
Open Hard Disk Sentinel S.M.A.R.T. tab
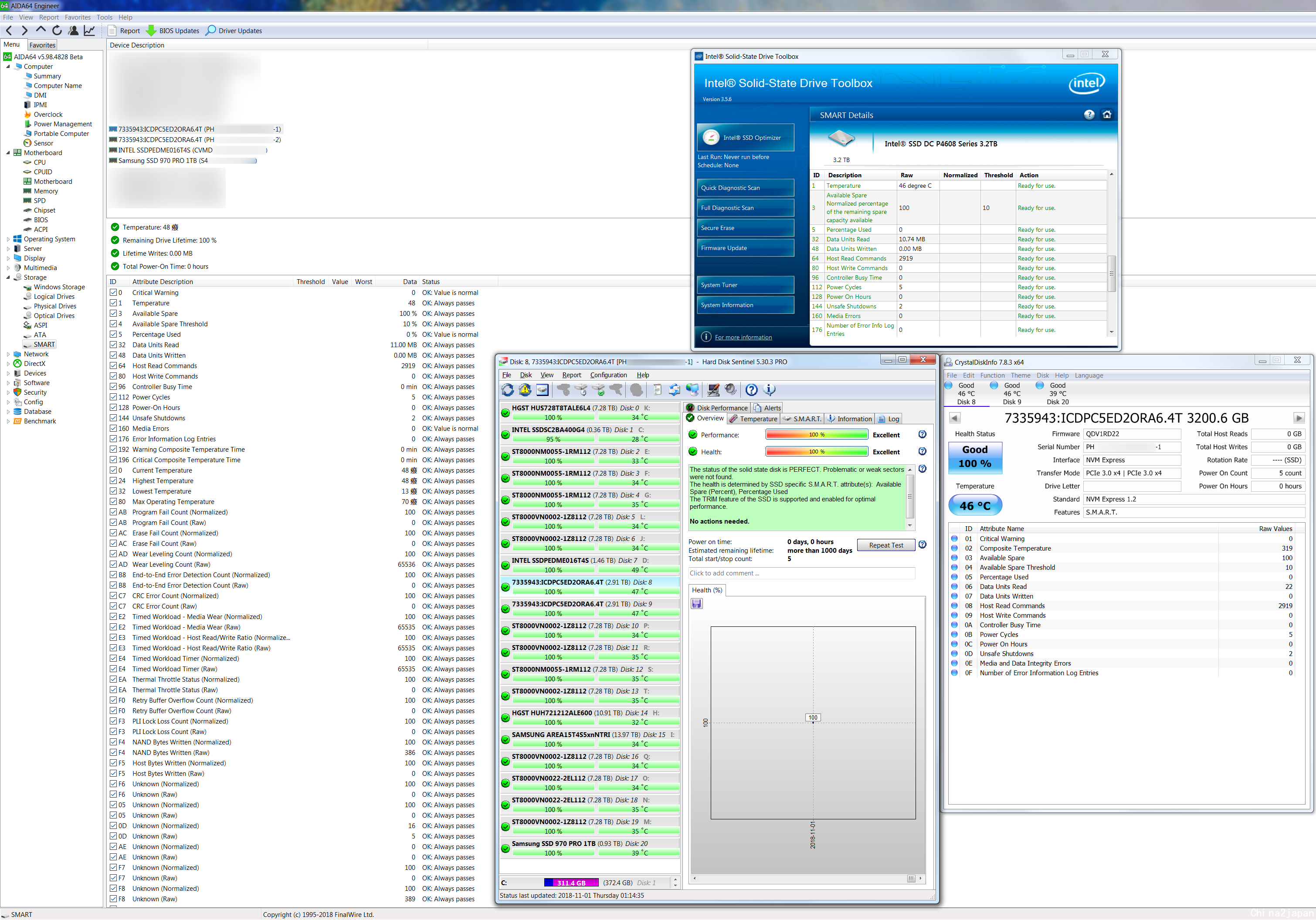click(x=802, y=419)
